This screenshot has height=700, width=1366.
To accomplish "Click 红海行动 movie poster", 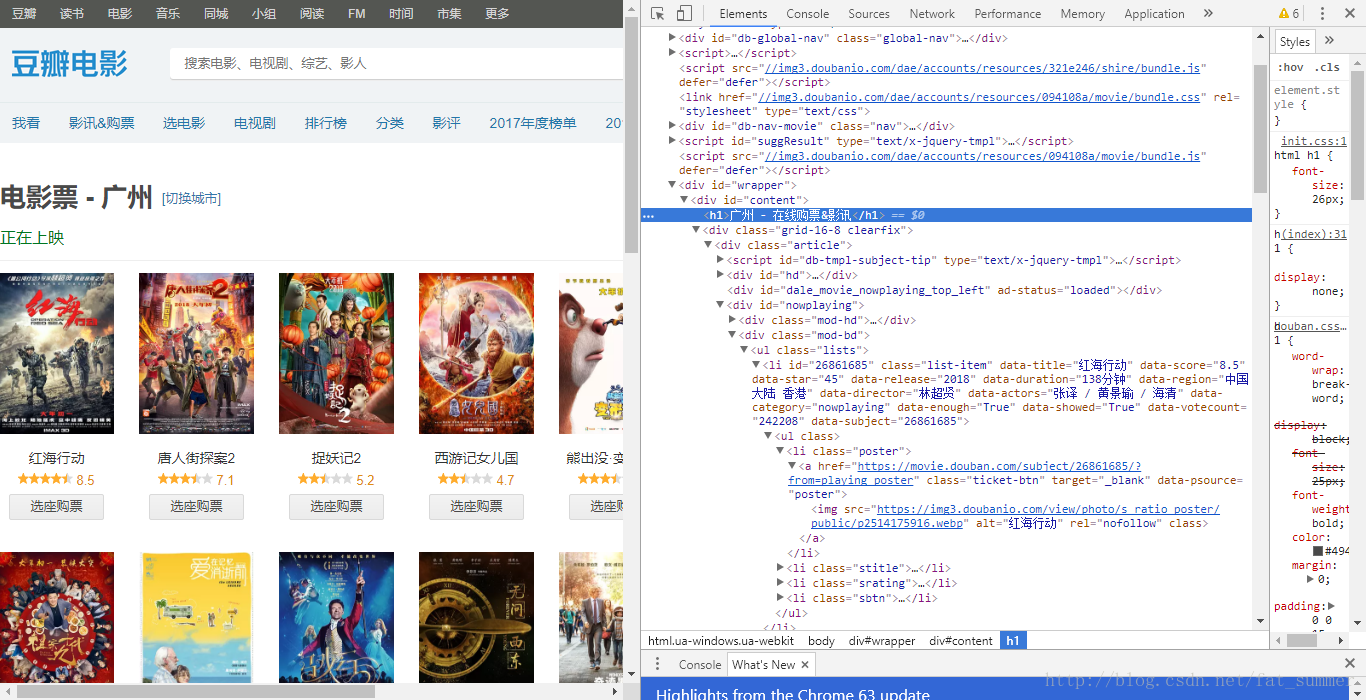I will [57, 354].
